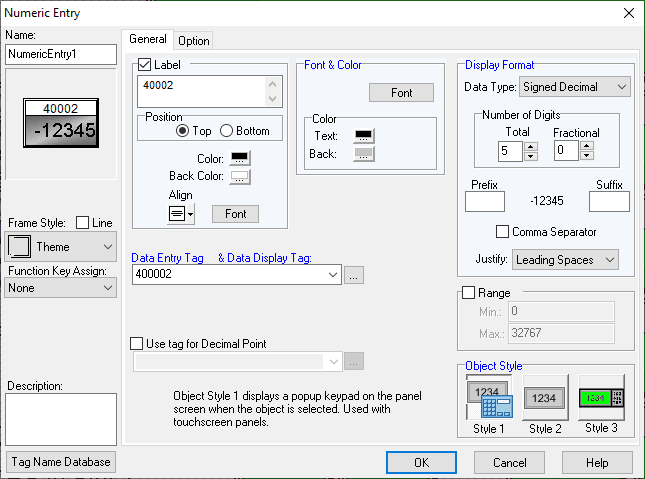Switch to the Option tab
Viewport: 645px width, 479px height.
193,41
